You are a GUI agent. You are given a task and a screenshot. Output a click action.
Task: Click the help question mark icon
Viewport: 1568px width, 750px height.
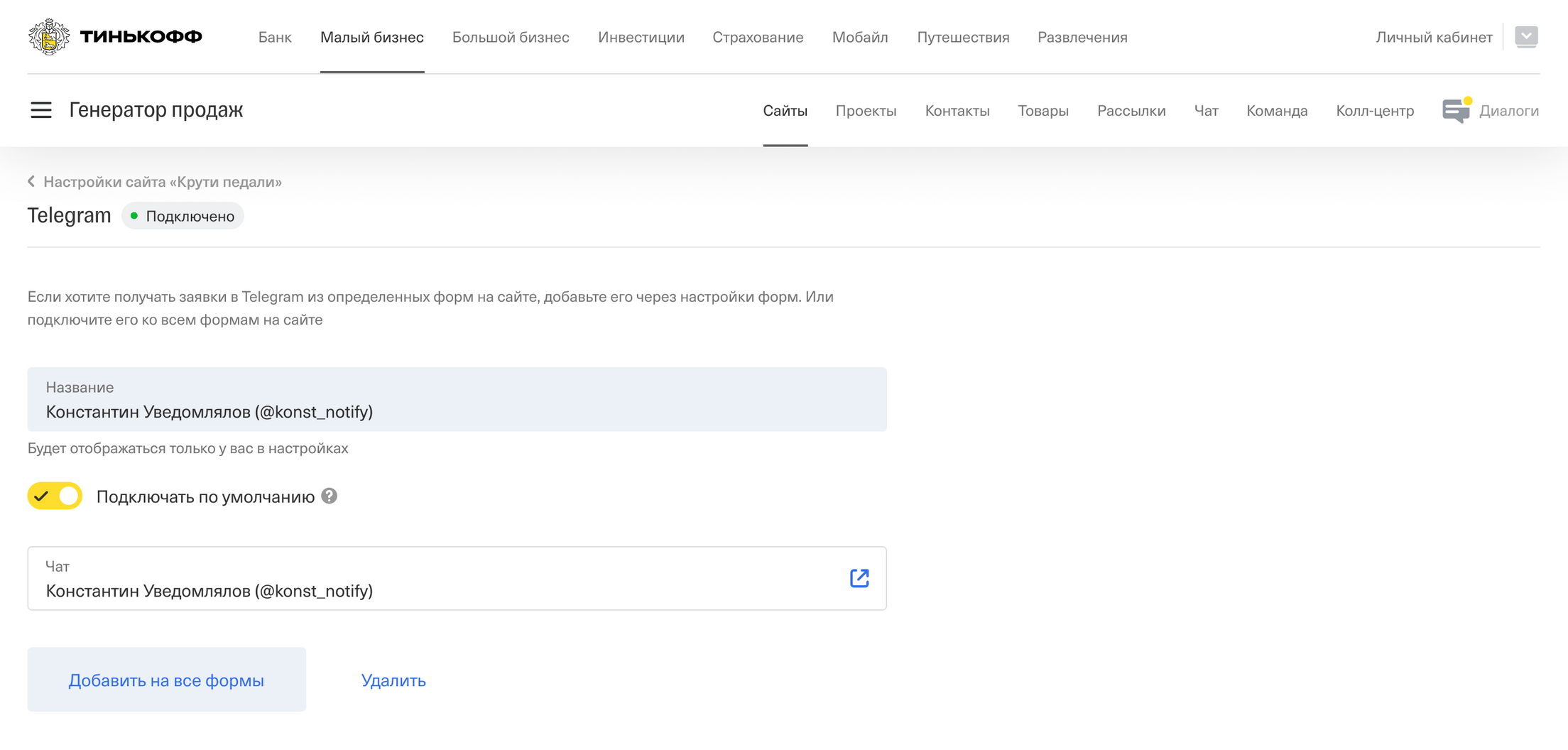click(329, 496)
